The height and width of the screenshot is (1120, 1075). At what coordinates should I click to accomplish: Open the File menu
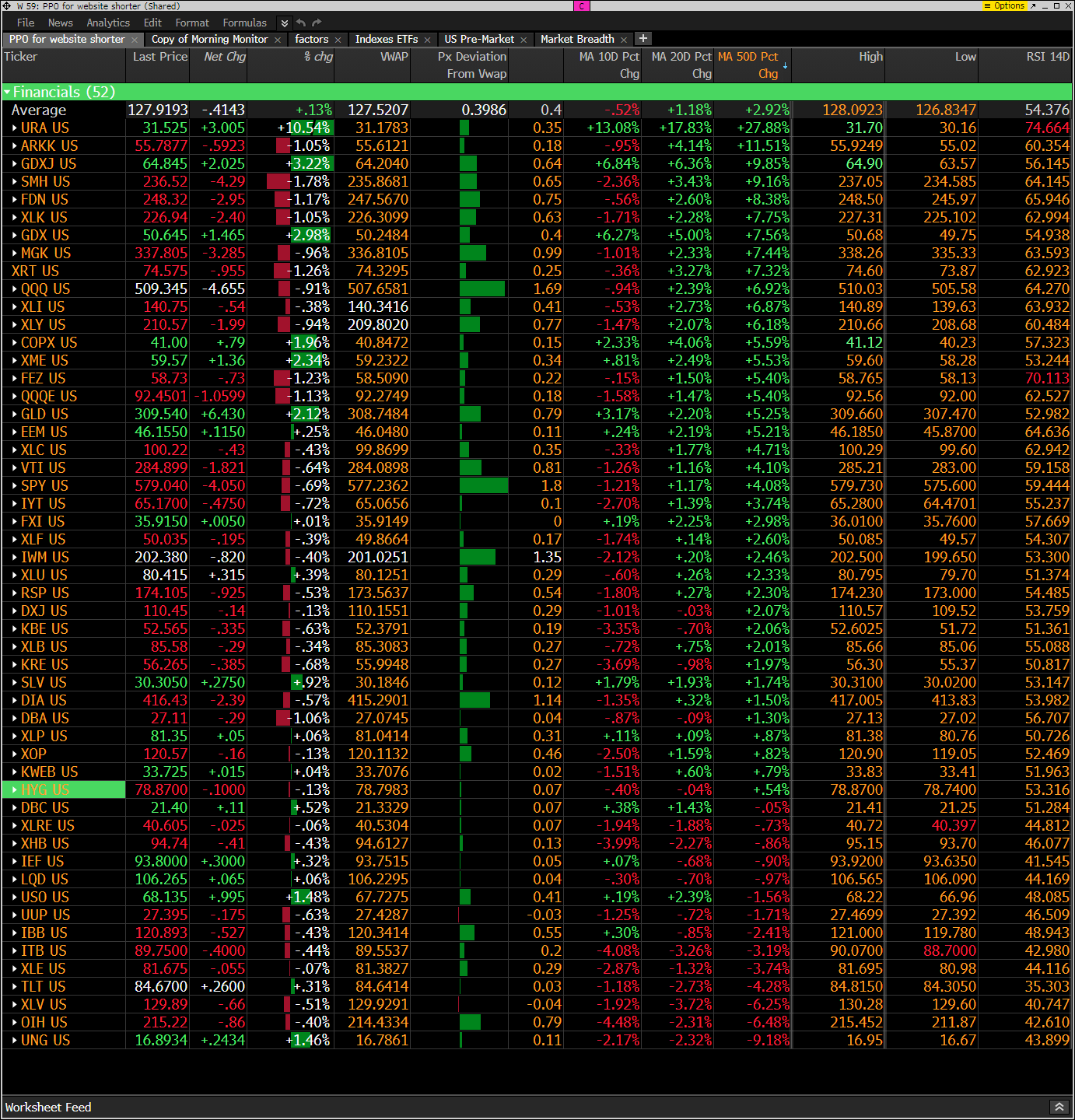coord(26,23)
